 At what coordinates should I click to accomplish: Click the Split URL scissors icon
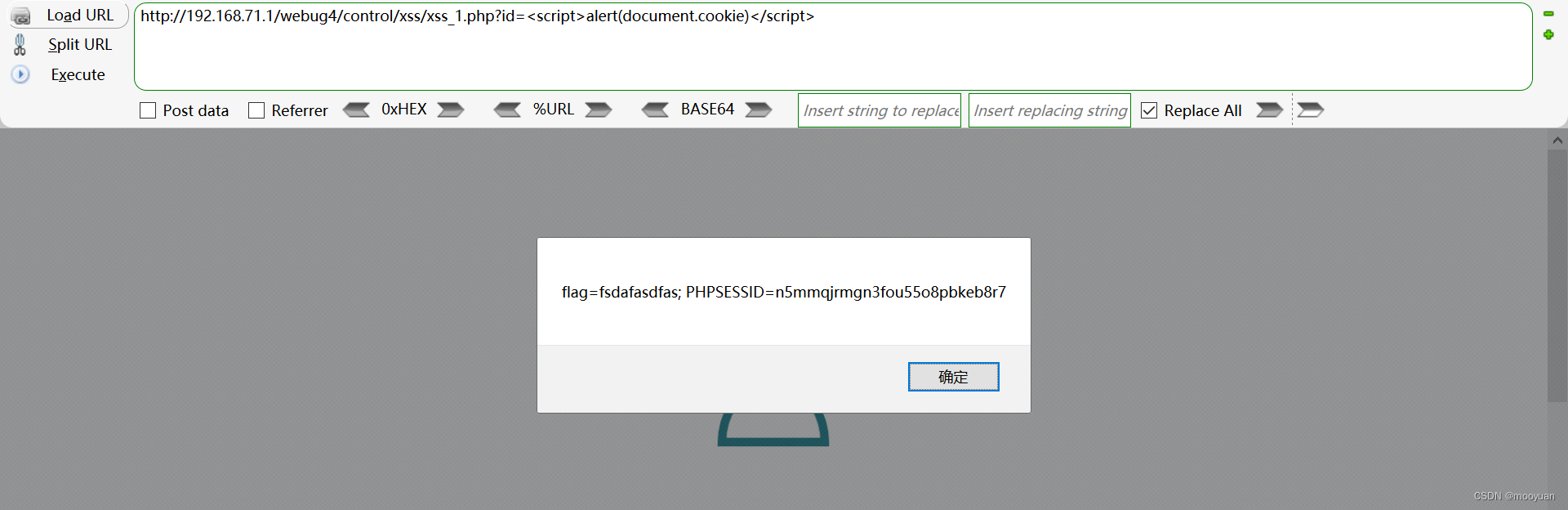coord(20,45)
